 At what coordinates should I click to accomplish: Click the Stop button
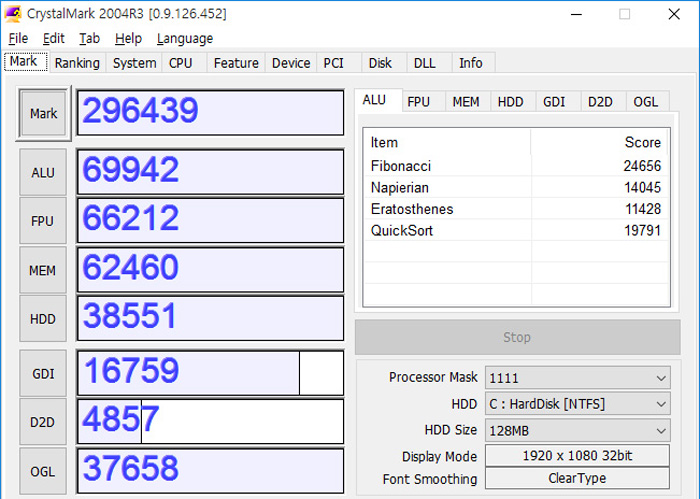click(x=517, y=337)
